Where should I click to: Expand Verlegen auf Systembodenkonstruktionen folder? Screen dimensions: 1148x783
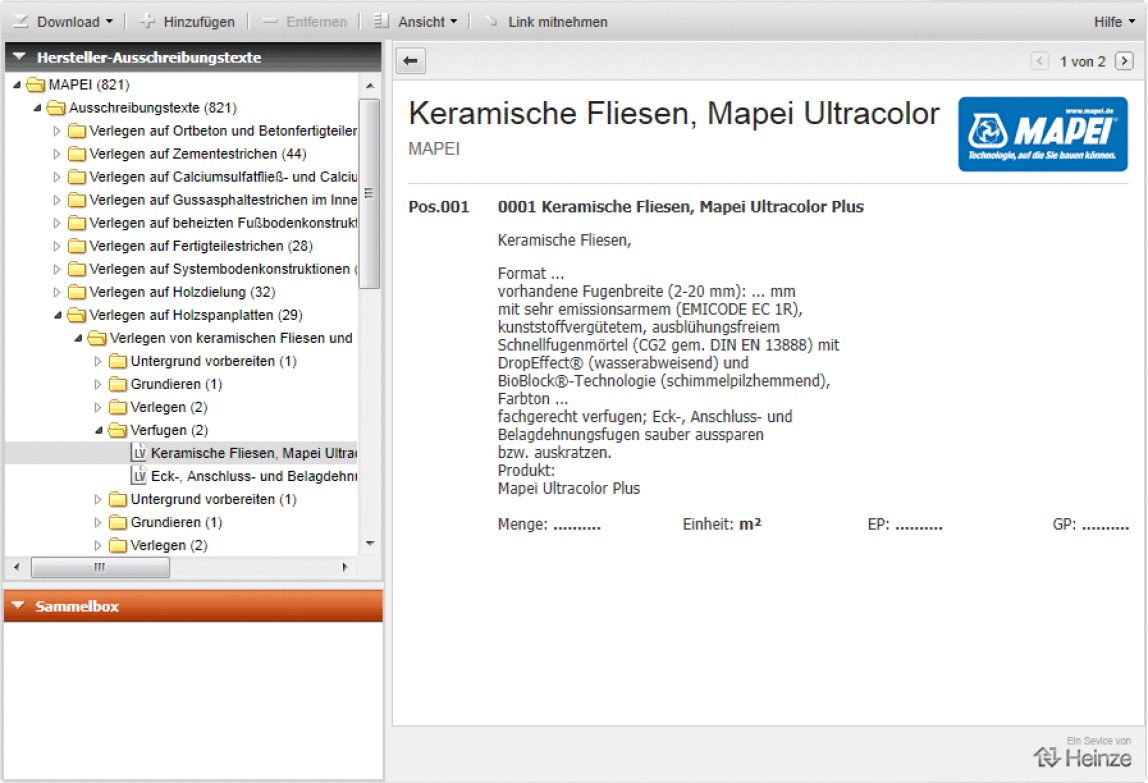click(x=57, y=270)
